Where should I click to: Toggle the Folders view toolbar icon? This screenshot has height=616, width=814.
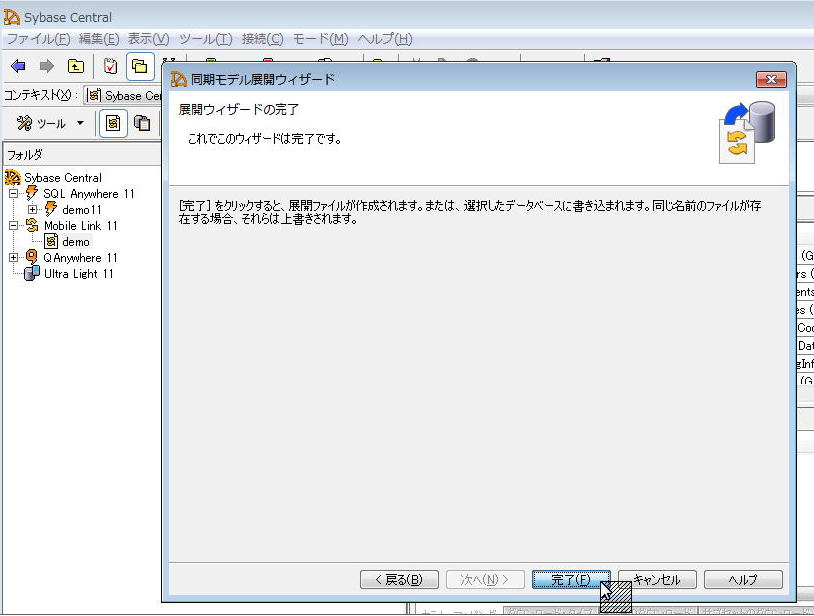[140, 66]
